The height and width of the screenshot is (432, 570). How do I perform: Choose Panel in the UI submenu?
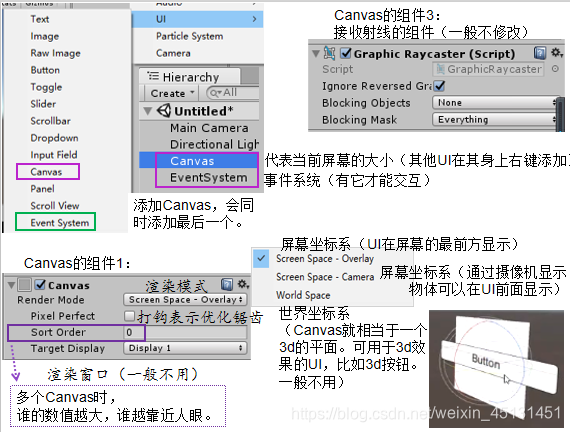(43, 189)
